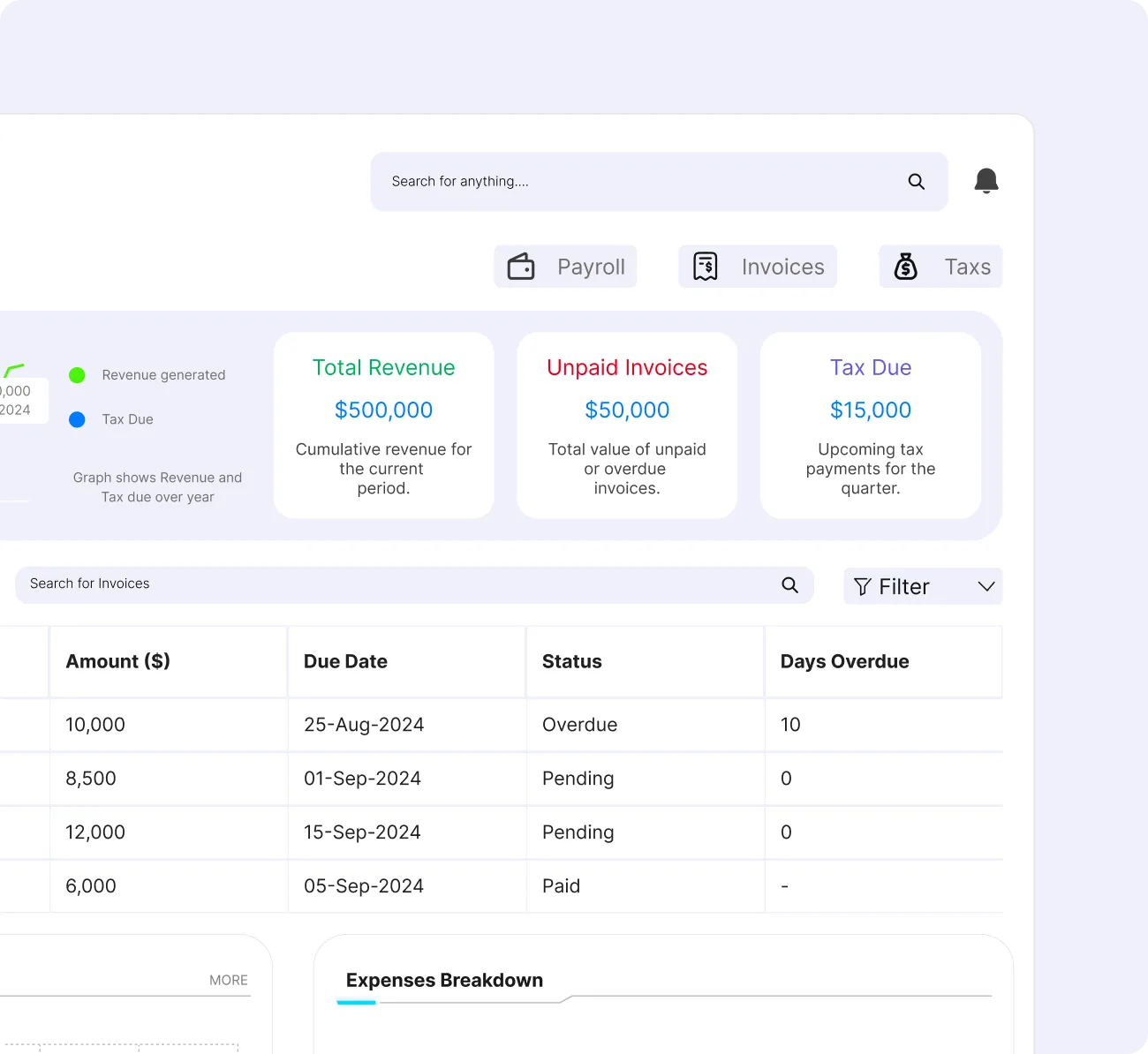The width and height of the screenshot is (1148, 1054).
Task: Click the Filter button label
Action: 904,587
